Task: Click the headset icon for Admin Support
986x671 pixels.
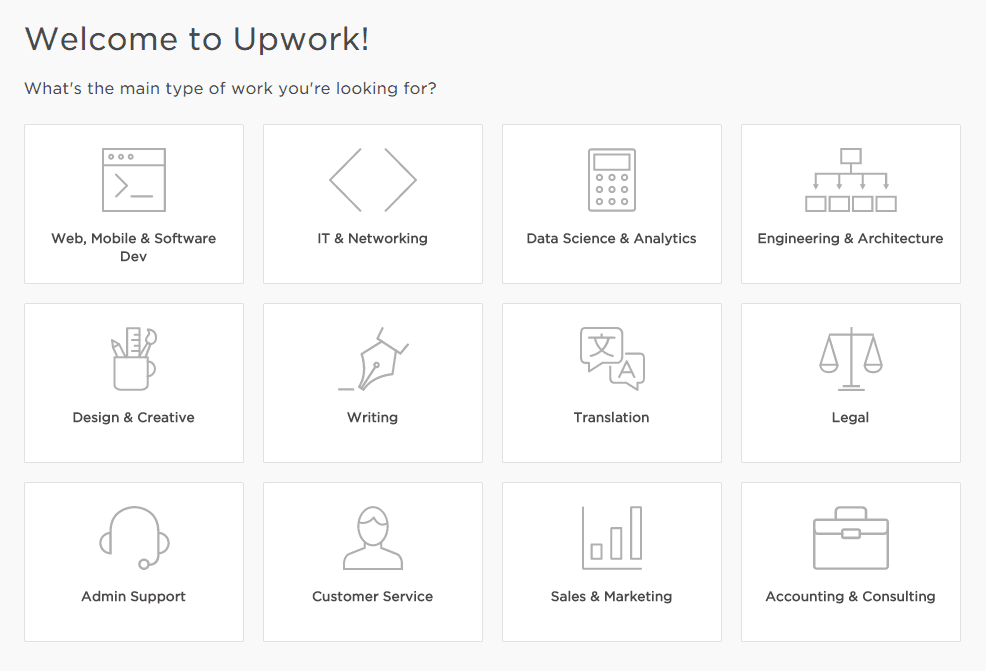Action: coord(133,537)
